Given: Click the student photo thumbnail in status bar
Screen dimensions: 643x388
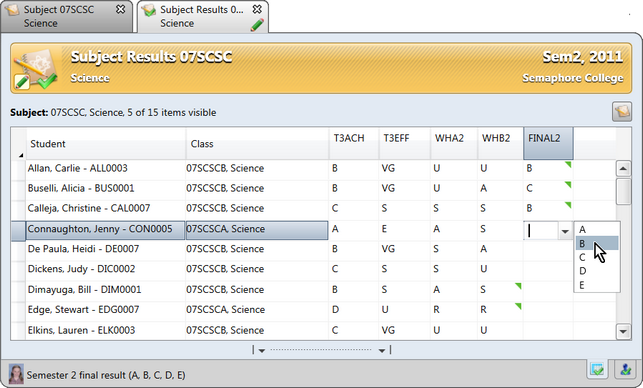Looking at the screenshot, I should (x=16, y=374).
